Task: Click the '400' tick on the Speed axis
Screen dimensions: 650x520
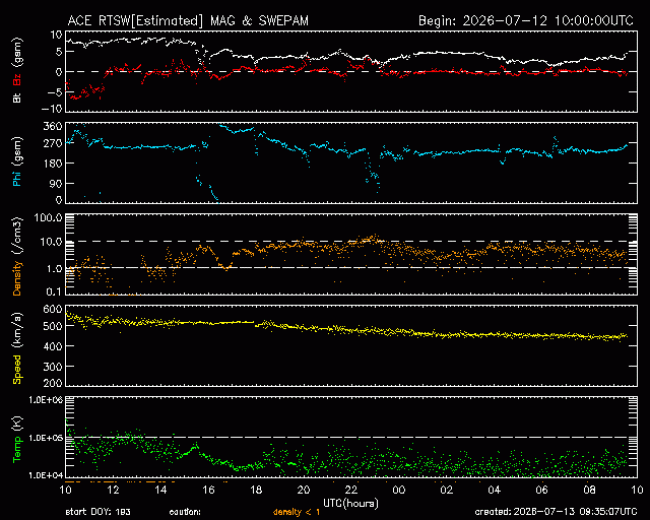Action: point(53,346)
